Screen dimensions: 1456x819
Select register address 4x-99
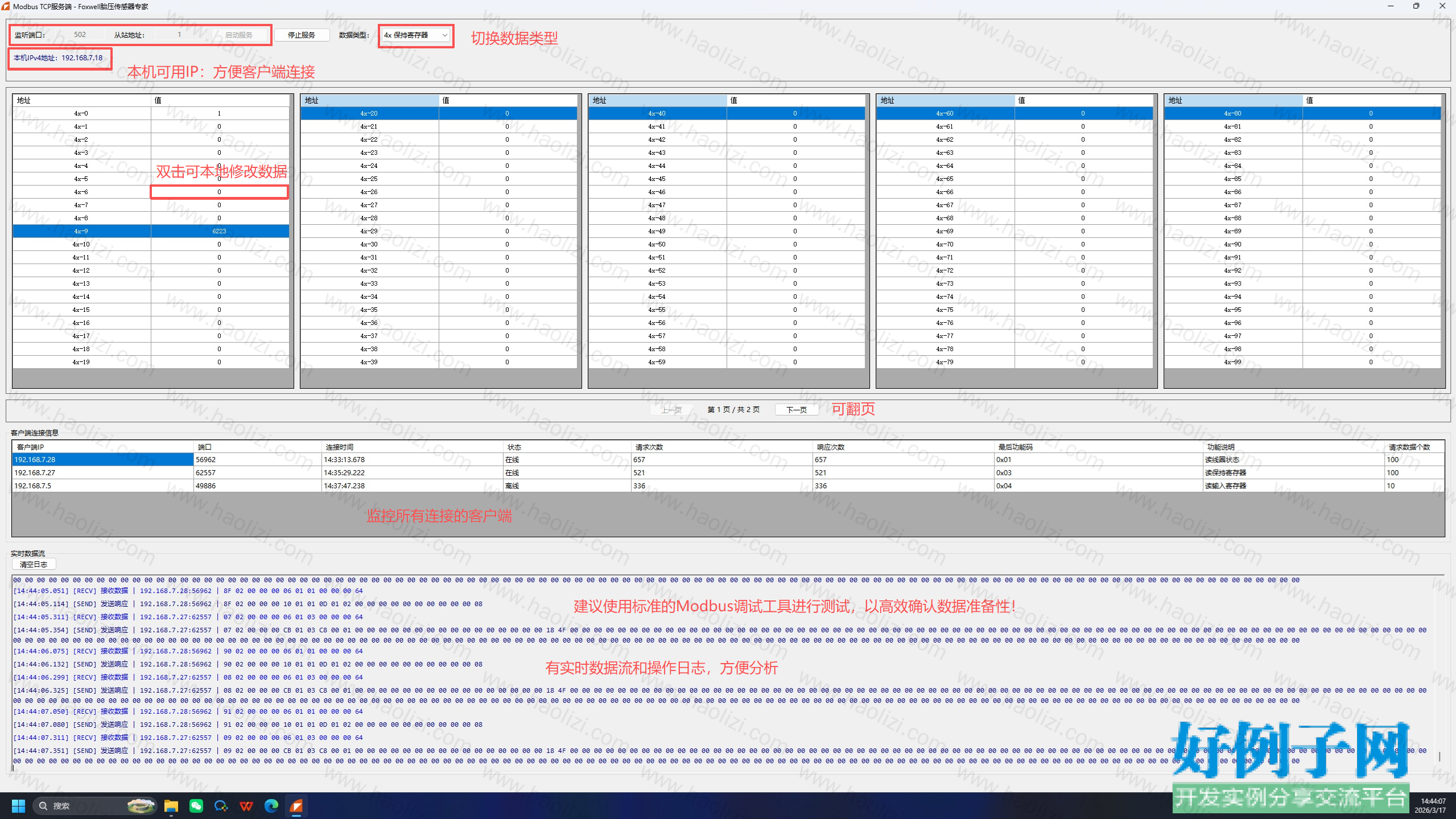(1233, 362)
